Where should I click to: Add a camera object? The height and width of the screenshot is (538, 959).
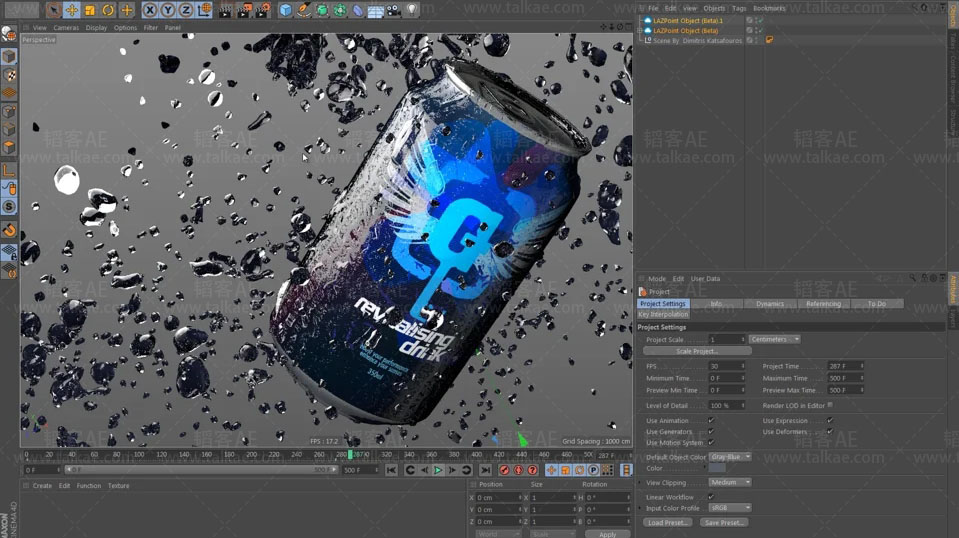pos(394,10)
